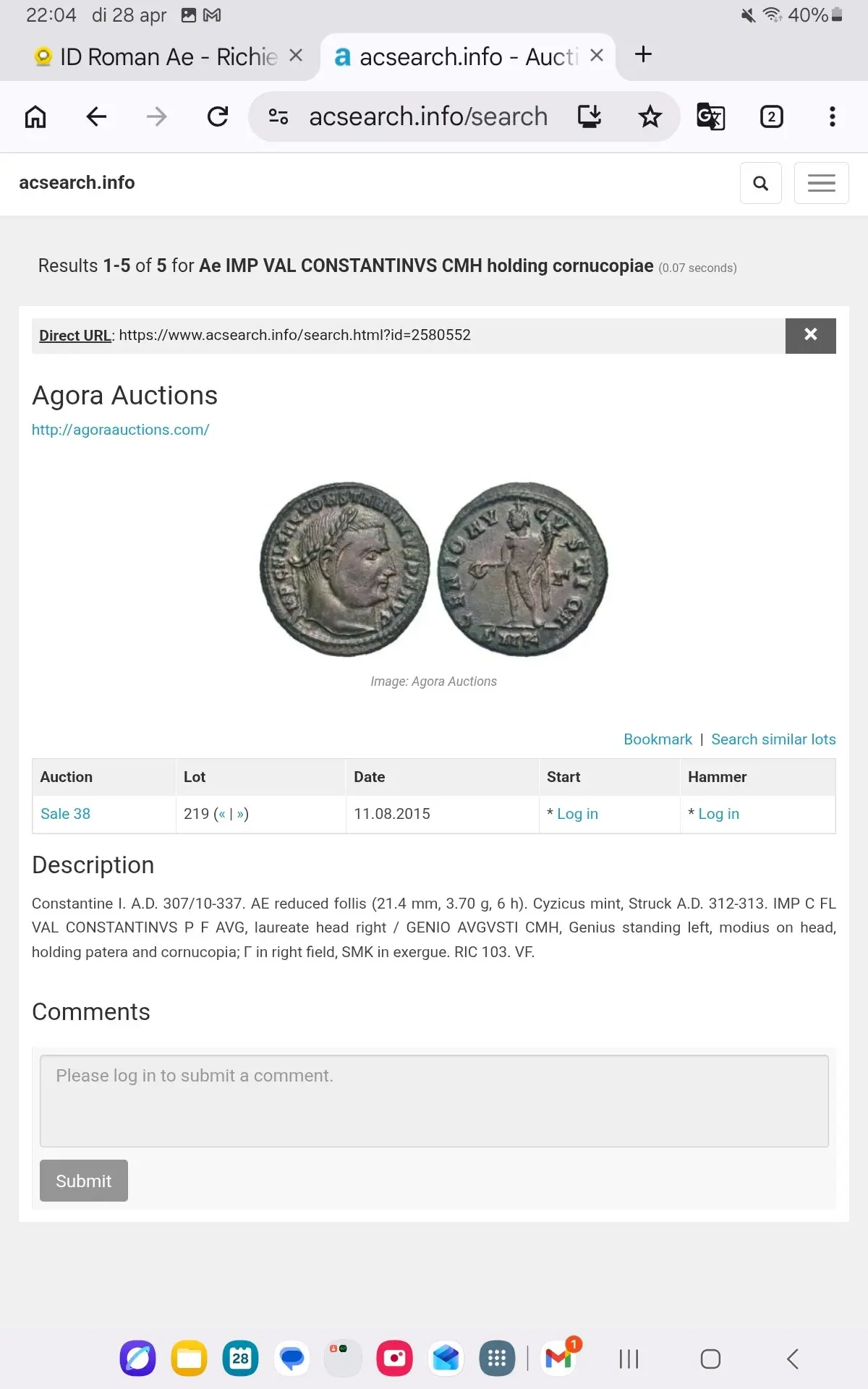Bookmark page with the star icon
868x1389 pixels.
650,116
